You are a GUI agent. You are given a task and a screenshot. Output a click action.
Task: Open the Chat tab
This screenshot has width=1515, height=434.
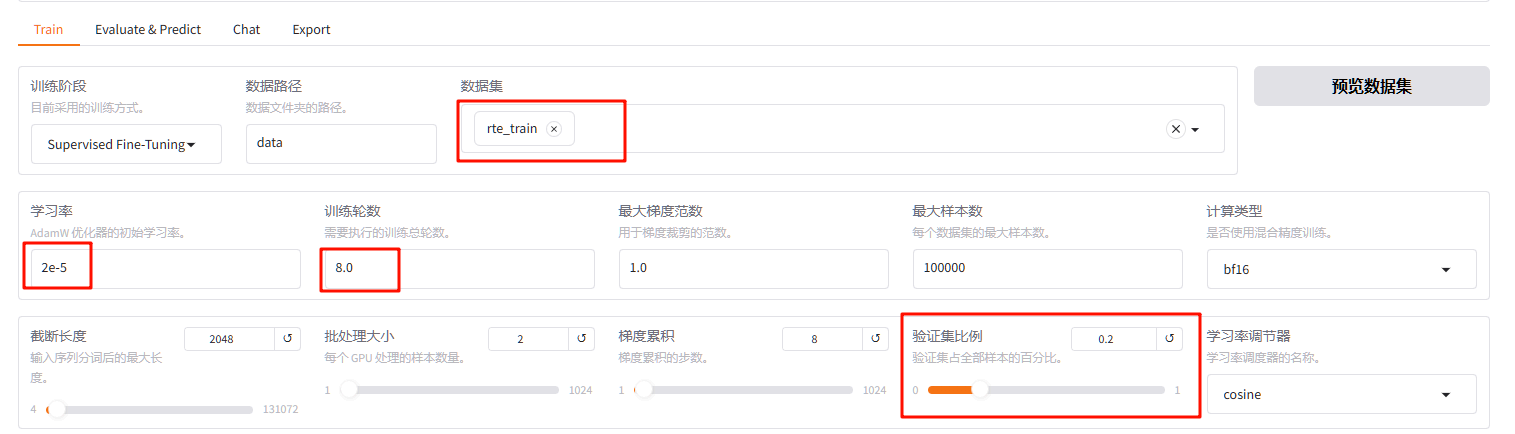coord(246,29)
